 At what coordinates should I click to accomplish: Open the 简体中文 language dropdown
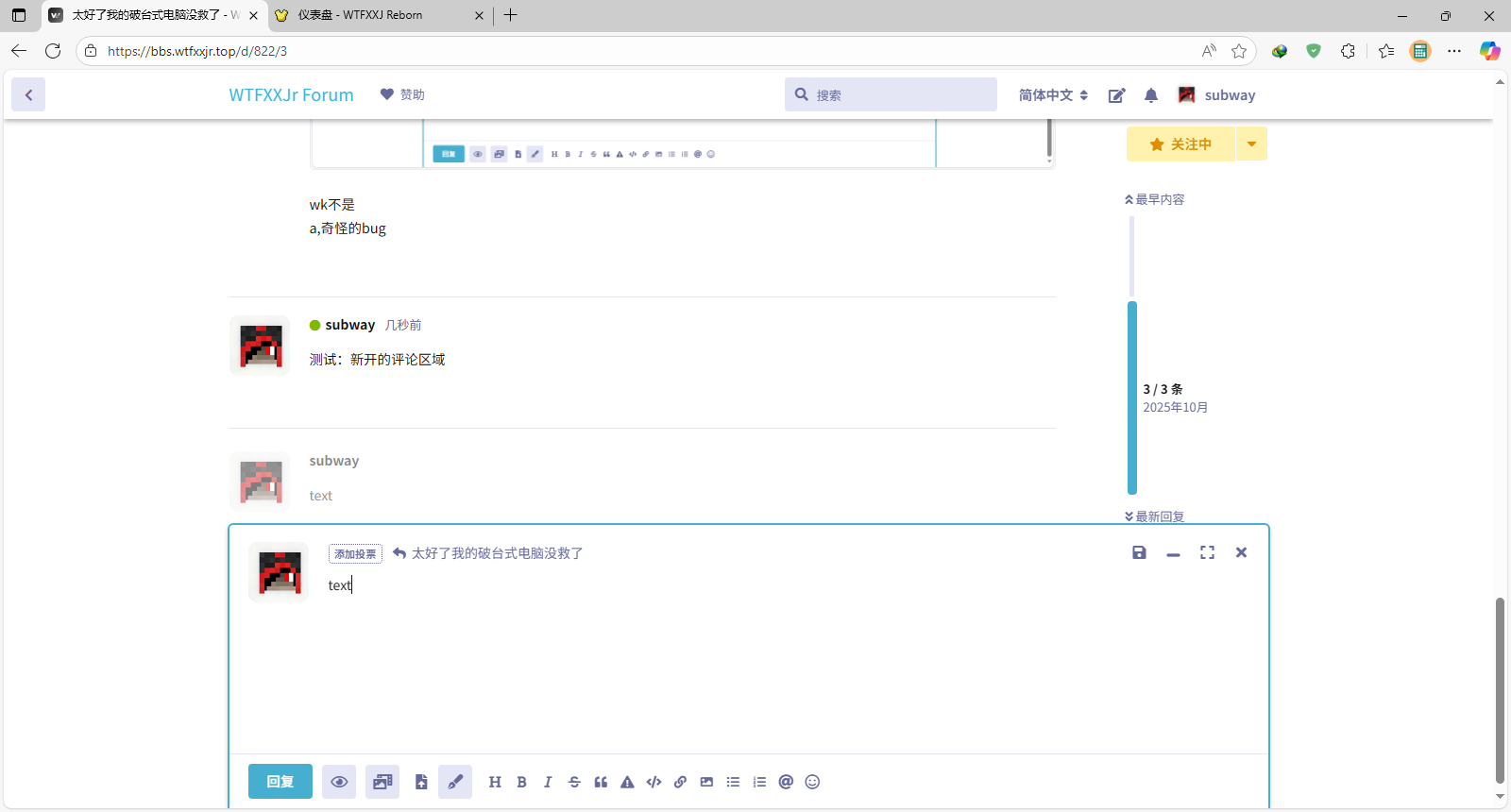pos(1053,95)
